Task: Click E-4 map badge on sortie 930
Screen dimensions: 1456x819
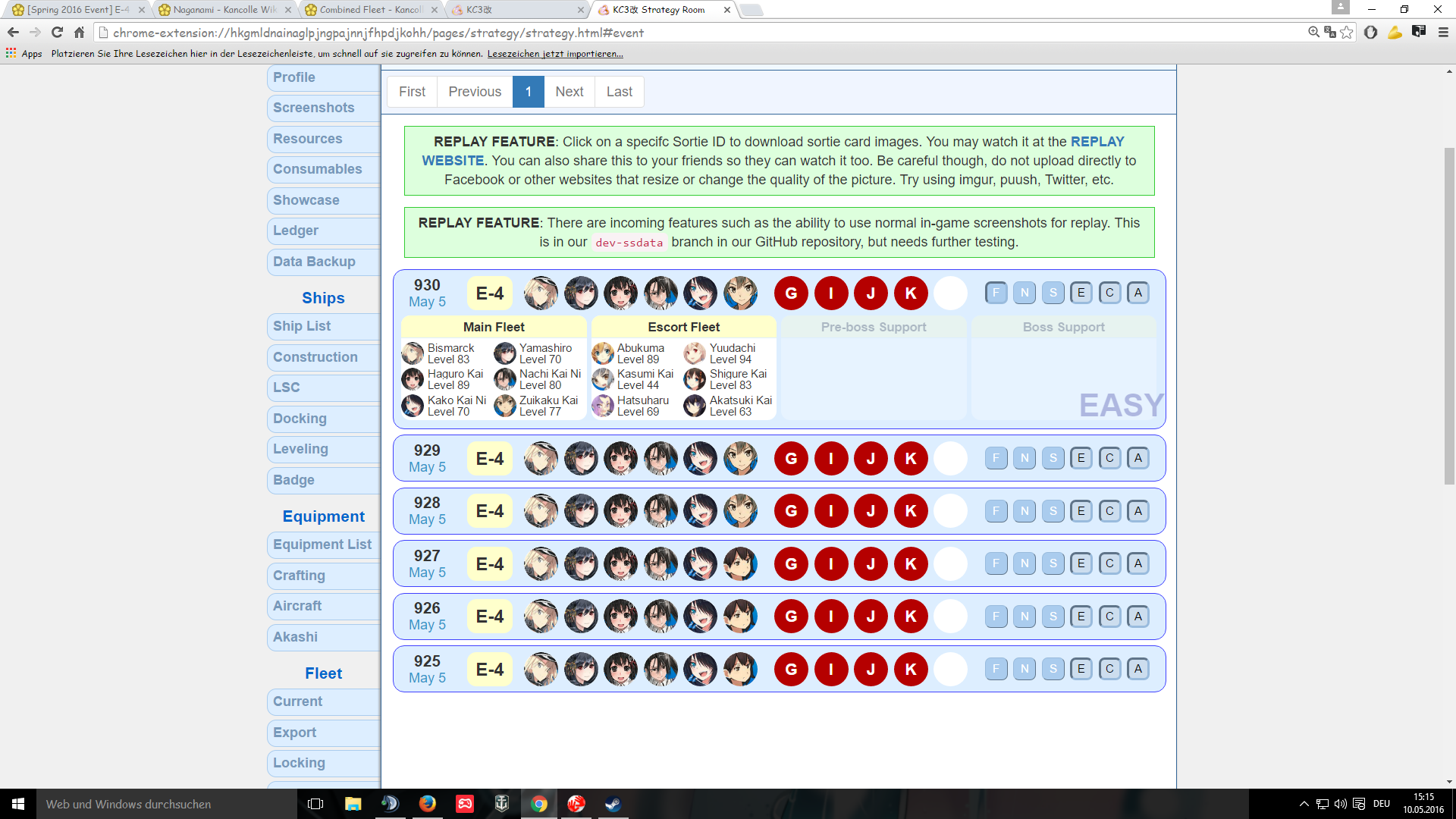Action: pos(490,293)
